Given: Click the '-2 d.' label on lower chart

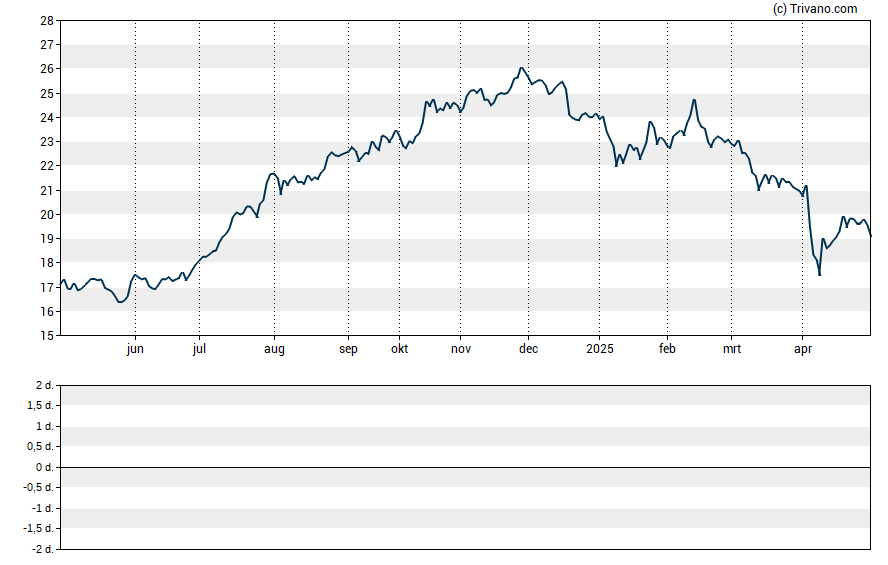Looking at the screenshot, I should pyautogui.click(x=43, y=550).
